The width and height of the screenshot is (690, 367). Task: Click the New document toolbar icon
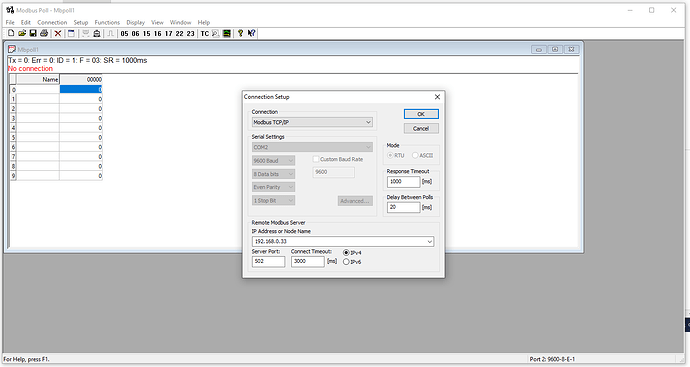[x=11, y=33]
